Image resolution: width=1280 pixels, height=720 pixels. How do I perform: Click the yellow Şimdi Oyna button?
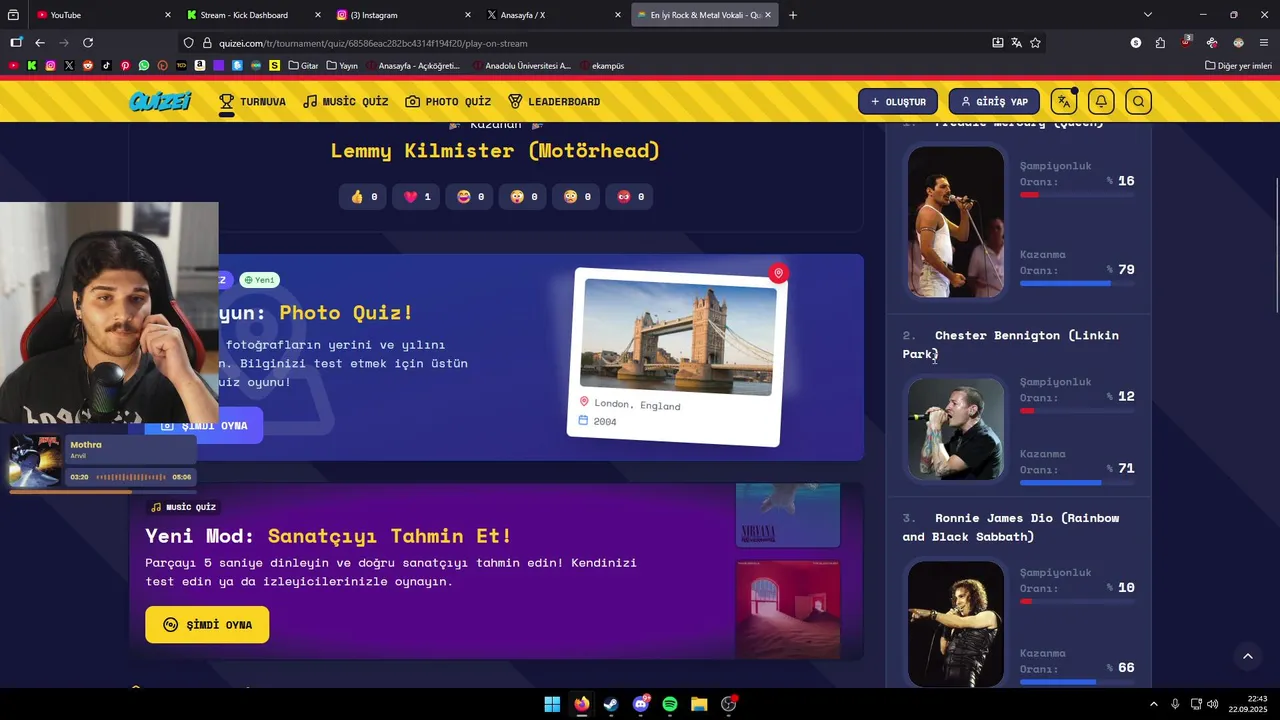207,625
